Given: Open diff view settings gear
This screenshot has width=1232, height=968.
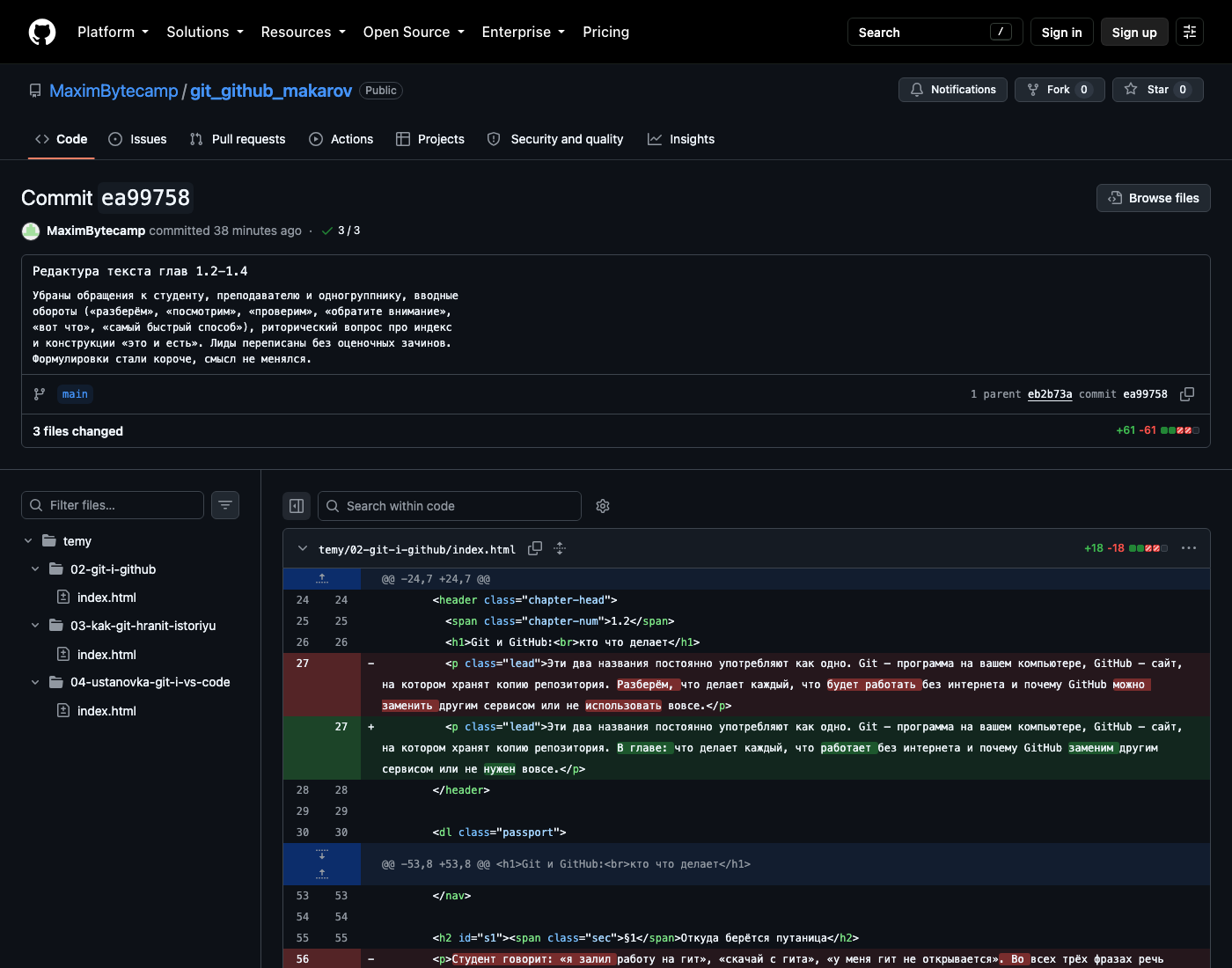Looking at the screenshot, I should 603,506.
